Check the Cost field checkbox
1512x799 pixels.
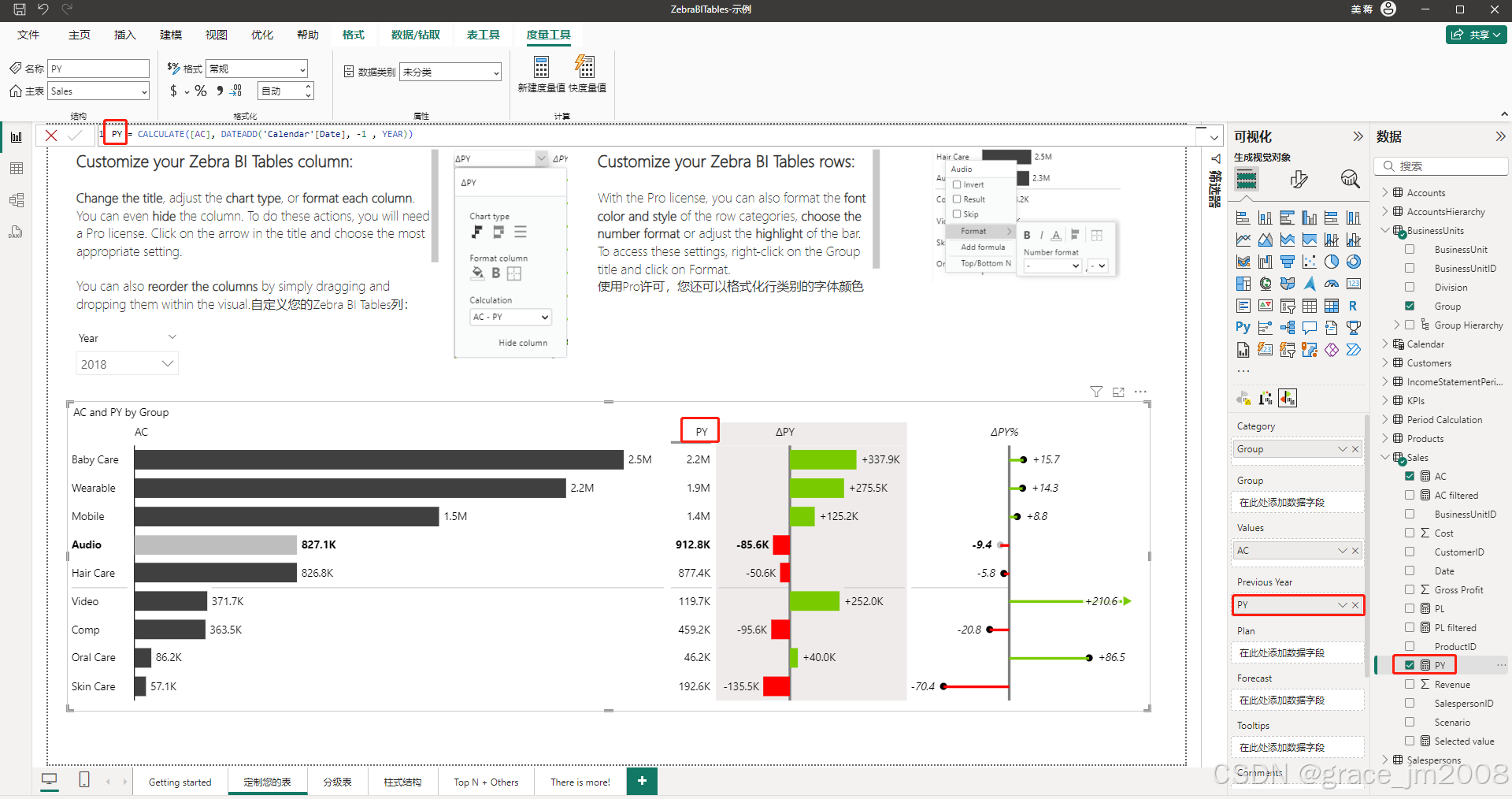pos(1410,533)
